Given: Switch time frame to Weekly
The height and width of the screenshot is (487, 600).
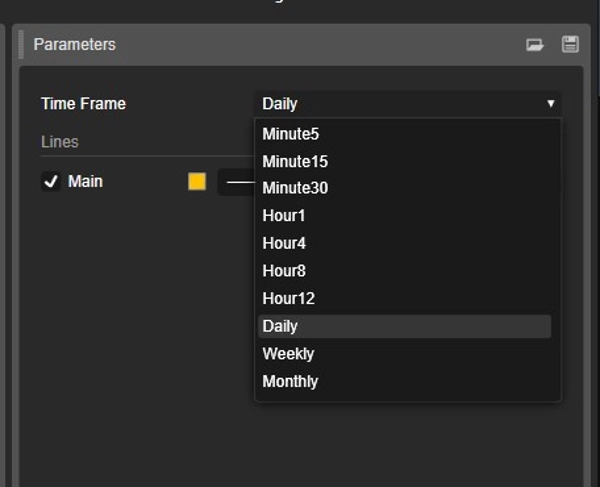Looking at the screenshot, I should coord(288,354).
